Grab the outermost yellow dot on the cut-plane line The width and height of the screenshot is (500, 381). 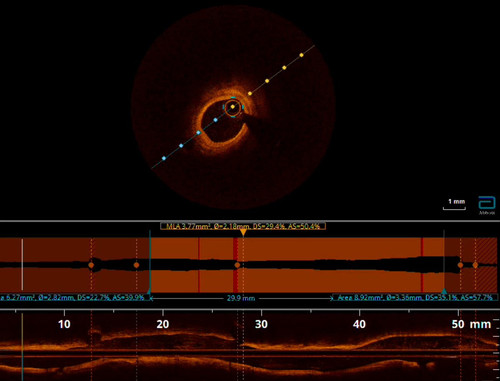tap(301, 55)
